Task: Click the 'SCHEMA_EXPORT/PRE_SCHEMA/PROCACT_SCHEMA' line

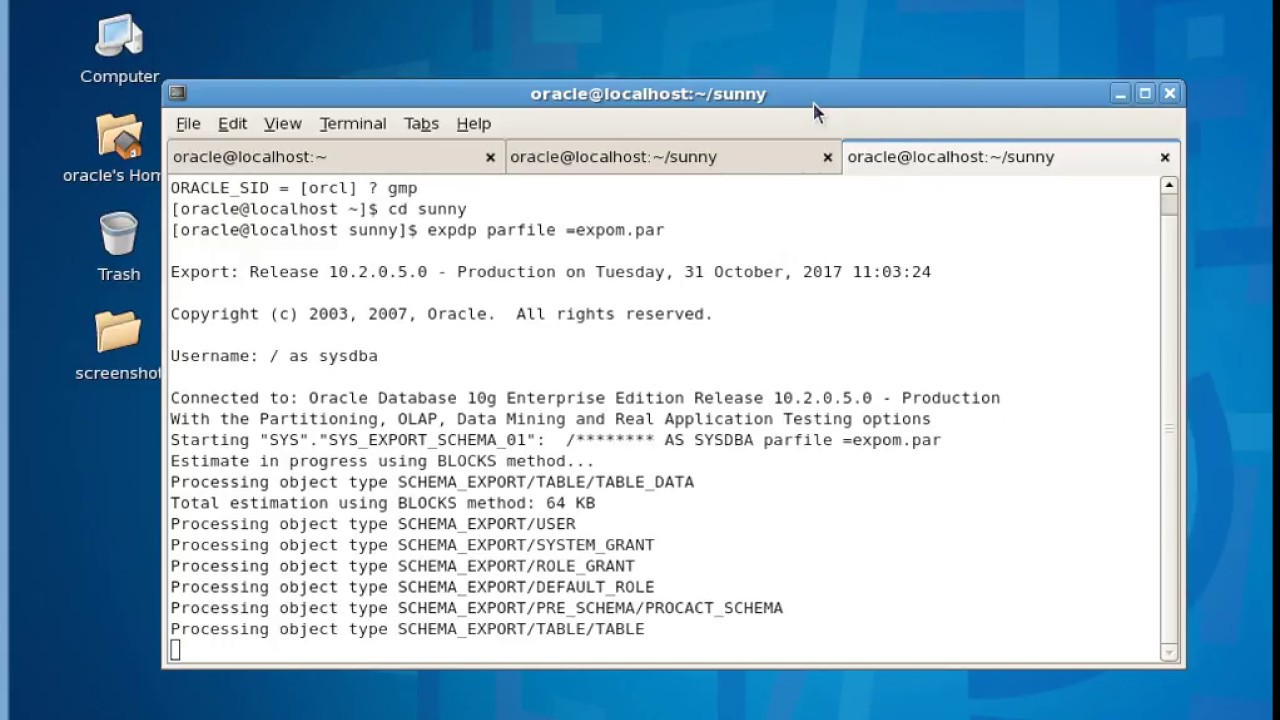Action: click(x=476, y=608)
